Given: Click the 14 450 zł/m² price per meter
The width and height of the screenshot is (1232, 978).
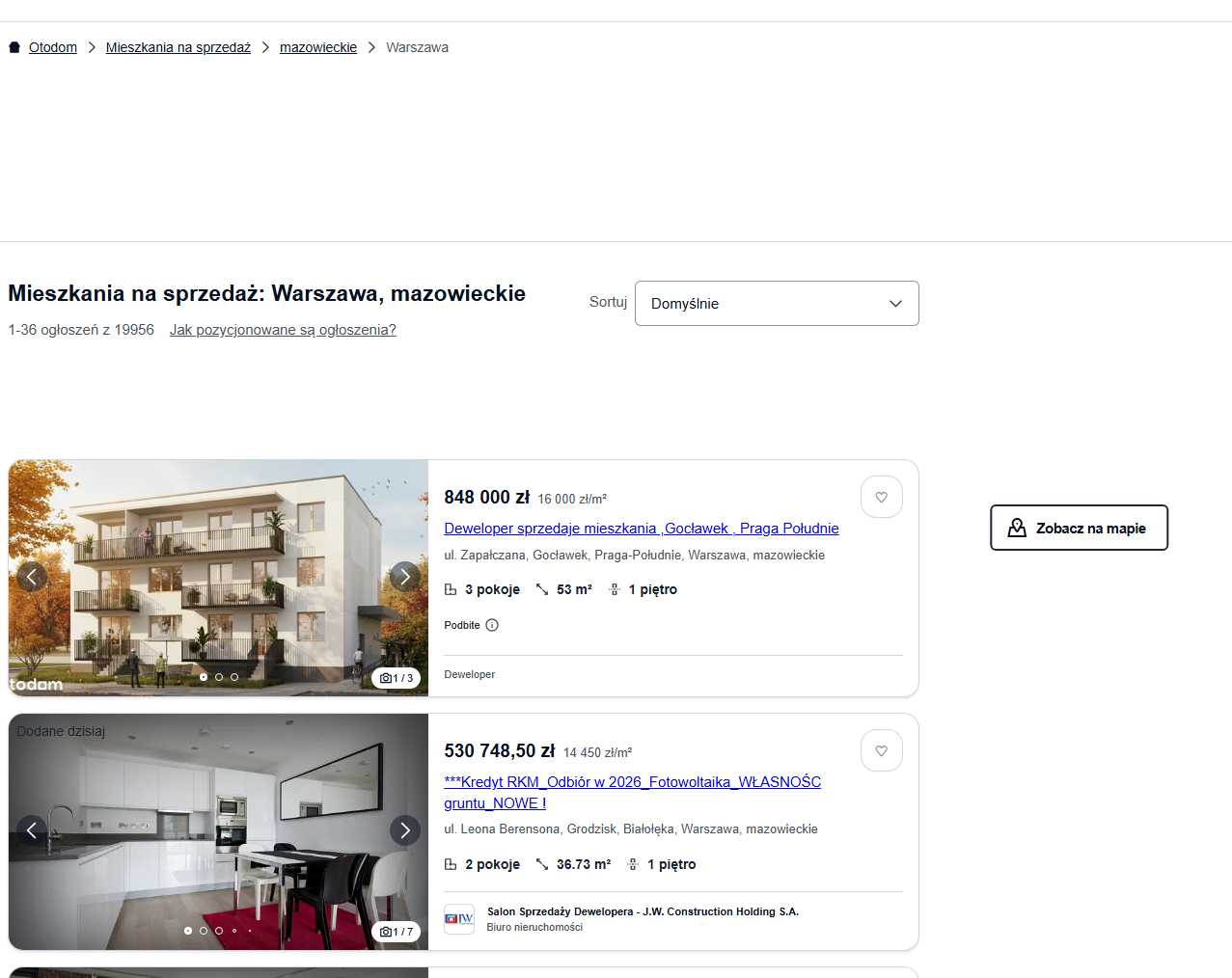Looking at the screenshot, I should click(x=598, y=752).
